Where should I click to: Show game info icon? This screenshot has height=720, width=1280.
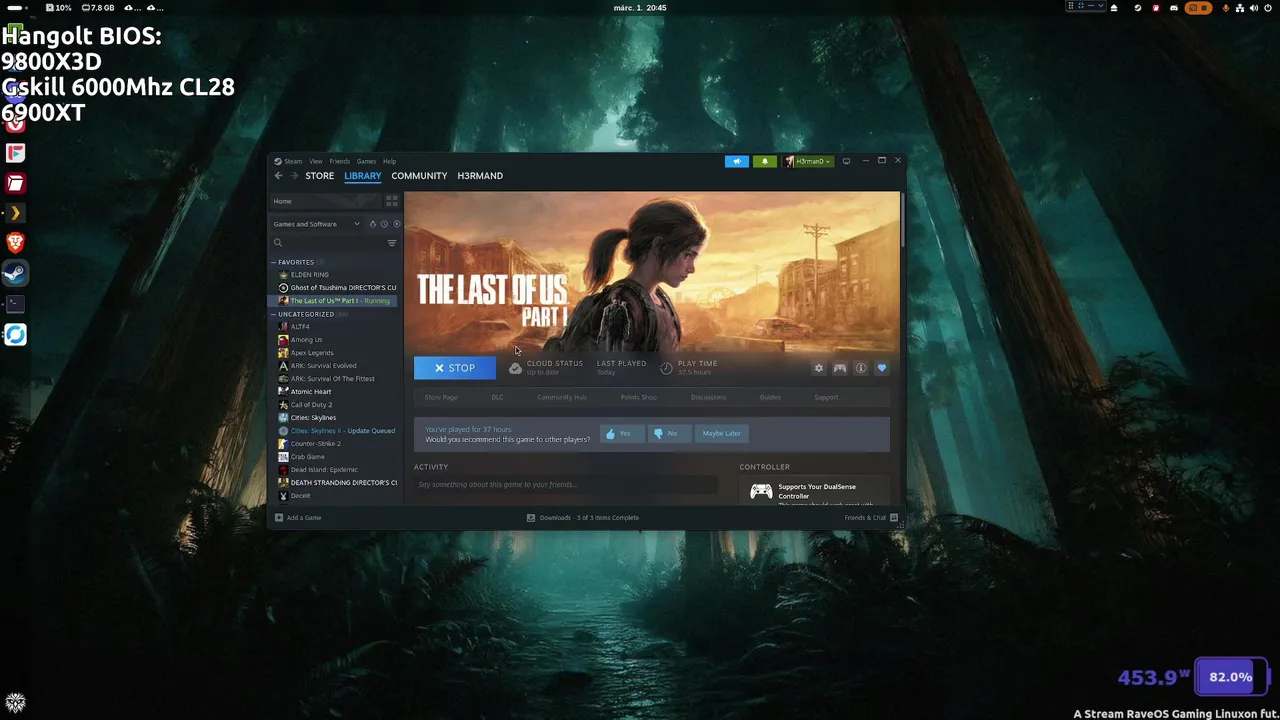click(861, 368)
